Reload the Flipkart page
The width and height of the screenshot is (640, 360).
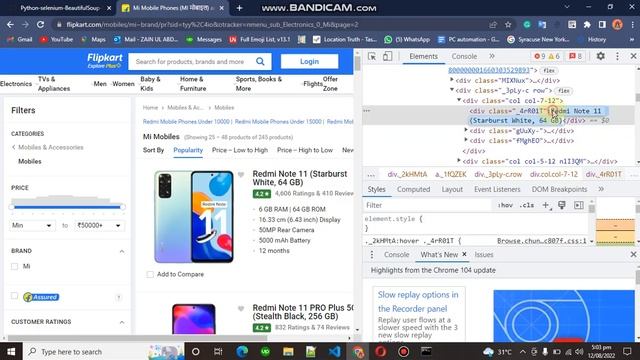pyautogui.click(x=40, y=24)
